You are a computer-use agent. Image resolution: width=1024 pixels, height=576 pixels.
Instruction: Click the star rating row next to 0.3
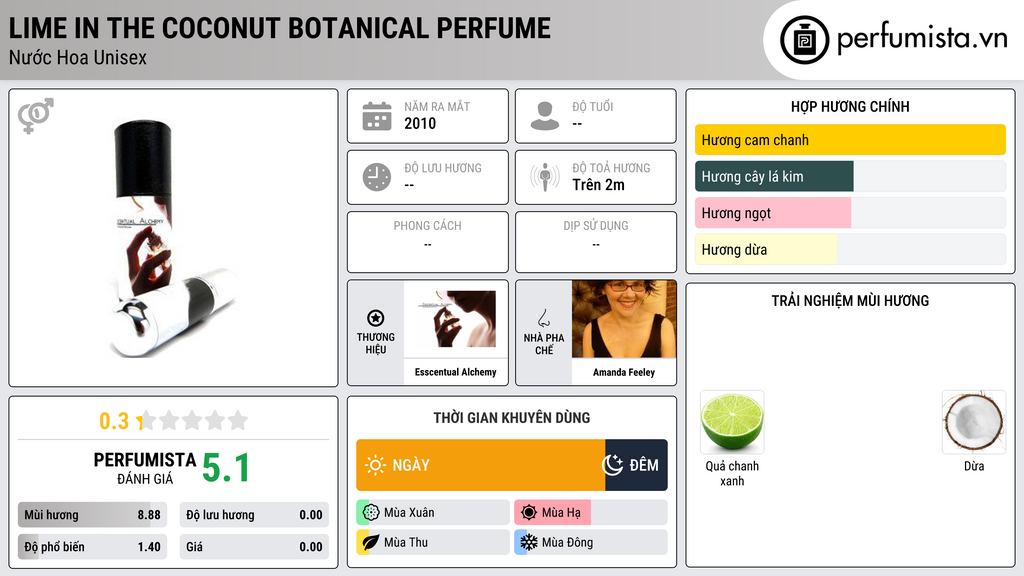tap(193, 421)
